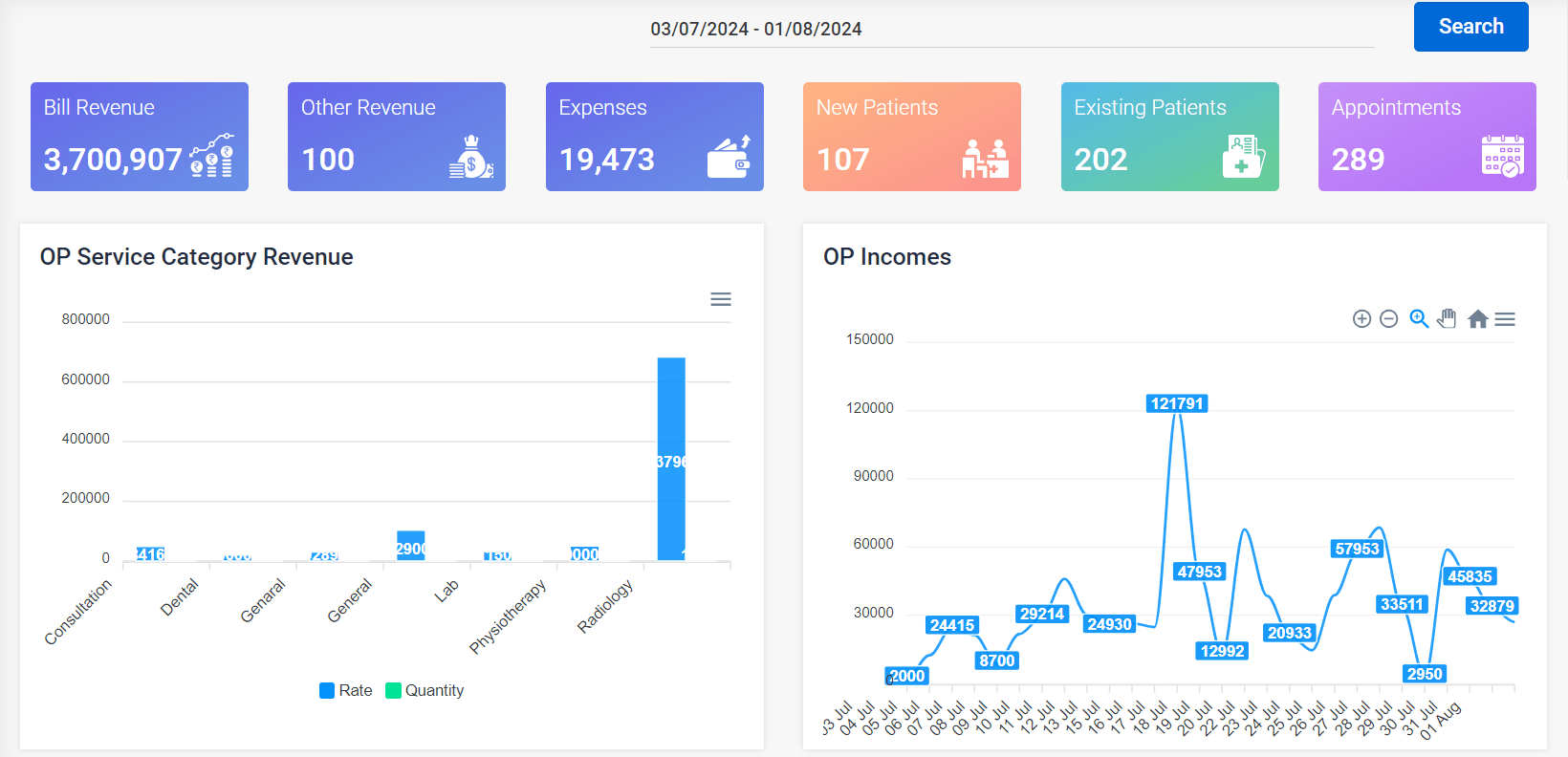Select the magnifier selection zoom tool
Screen dimensions: 1568x757
[x=1419, y=319]
